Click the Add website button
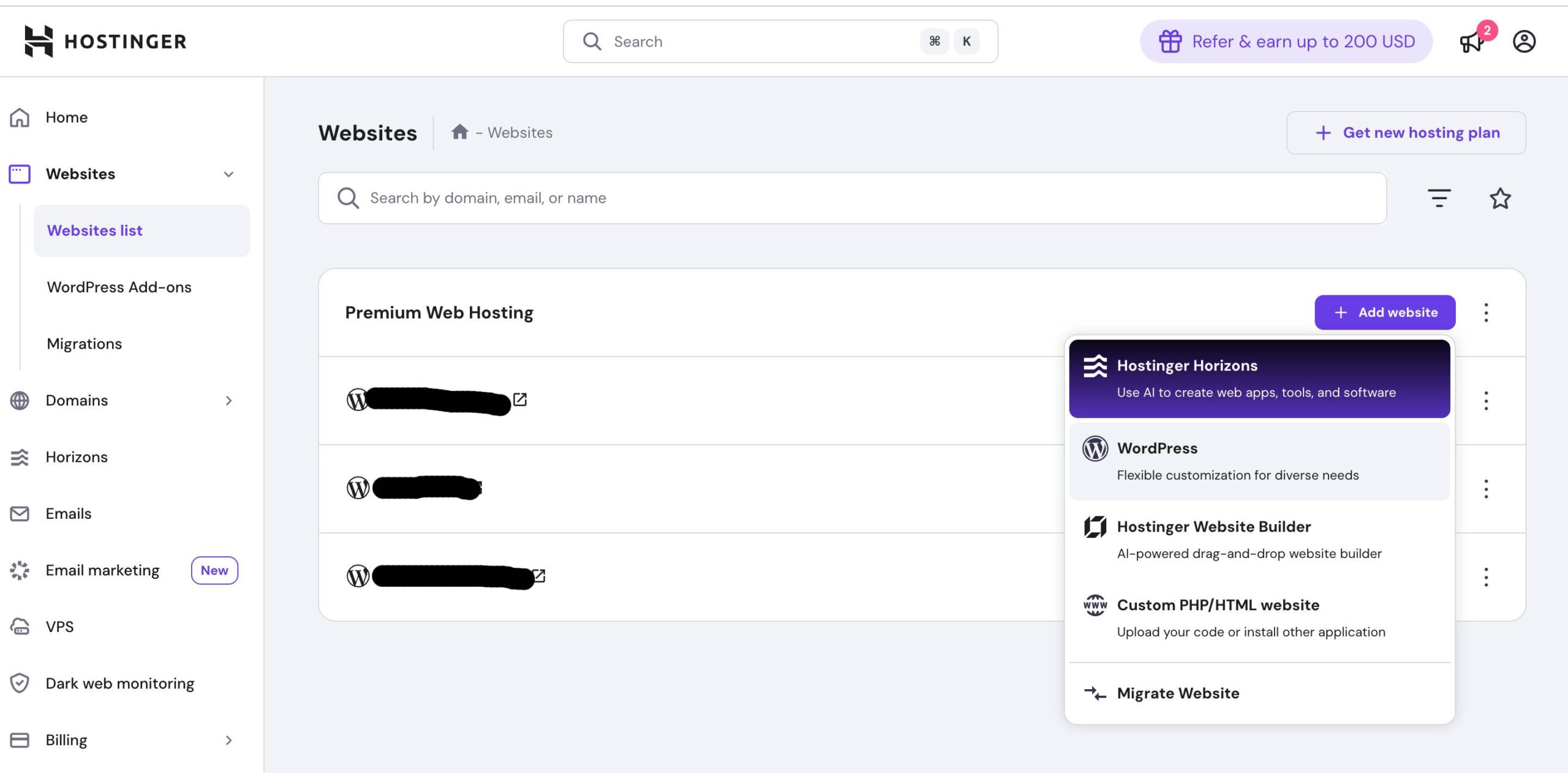 [1384, 312]
